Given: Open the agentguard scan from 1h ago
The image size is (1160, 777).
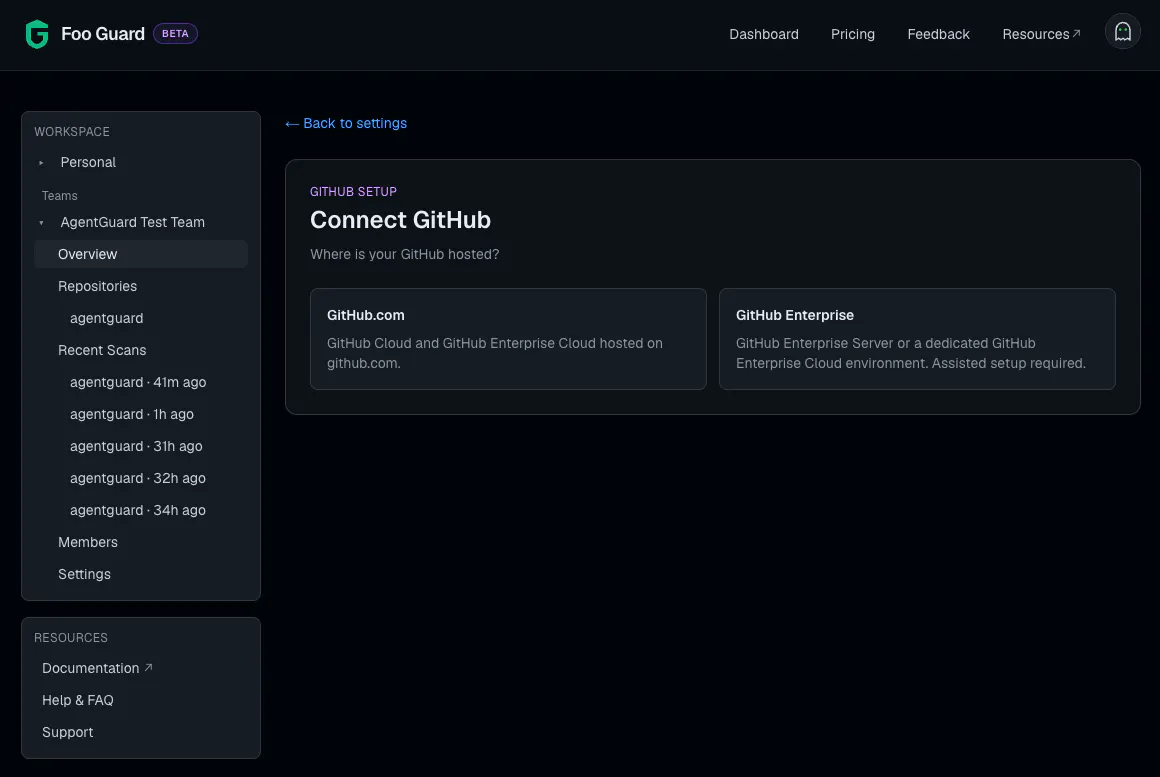Looking at the screenshot, I should click(132, 414).
